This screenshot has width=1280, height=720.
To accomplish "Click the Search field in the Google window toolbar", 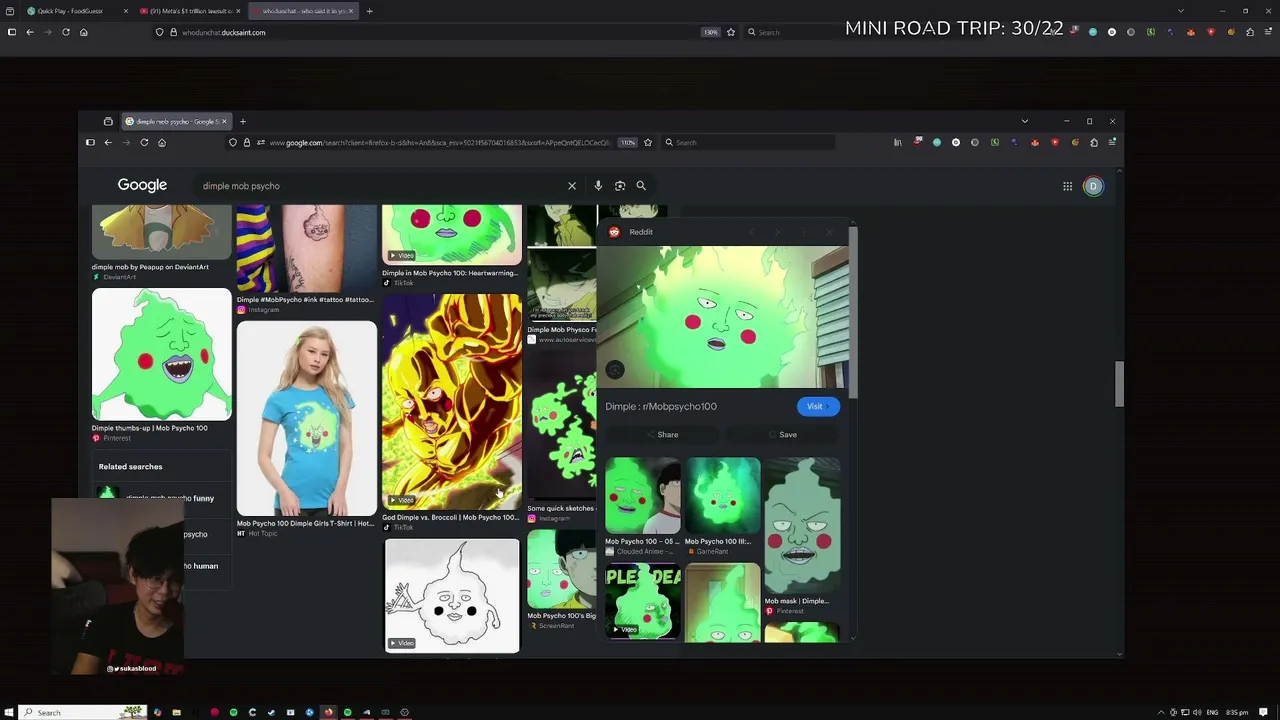I will pyautogui.click(x=748, y=143).
